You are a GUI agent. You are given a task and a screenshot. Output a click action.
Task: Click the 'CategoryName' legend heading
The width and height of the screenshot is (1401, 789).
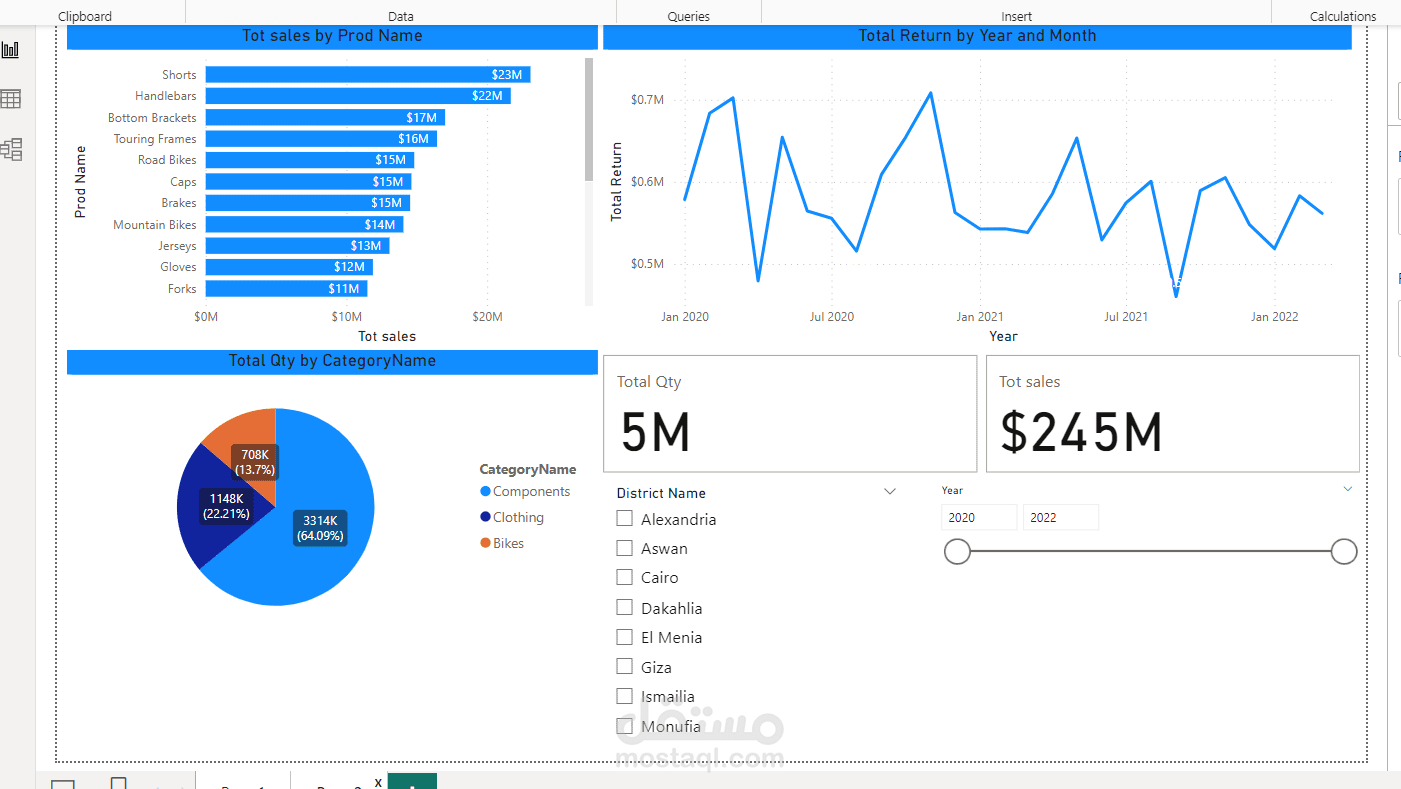(x=528, y=469)
